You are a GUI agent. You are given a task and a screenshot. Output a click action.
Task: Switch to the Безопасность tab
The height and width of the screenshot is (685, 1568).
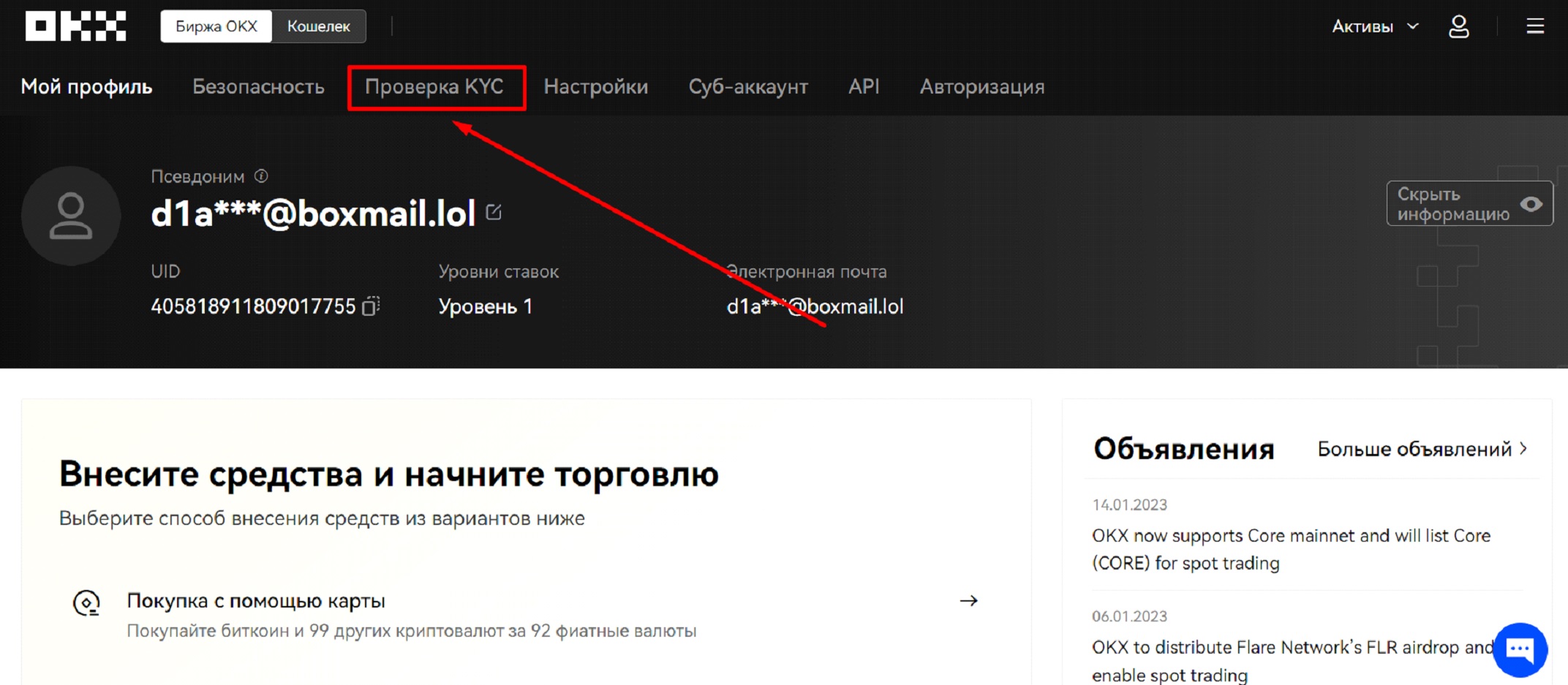(257, 86)
